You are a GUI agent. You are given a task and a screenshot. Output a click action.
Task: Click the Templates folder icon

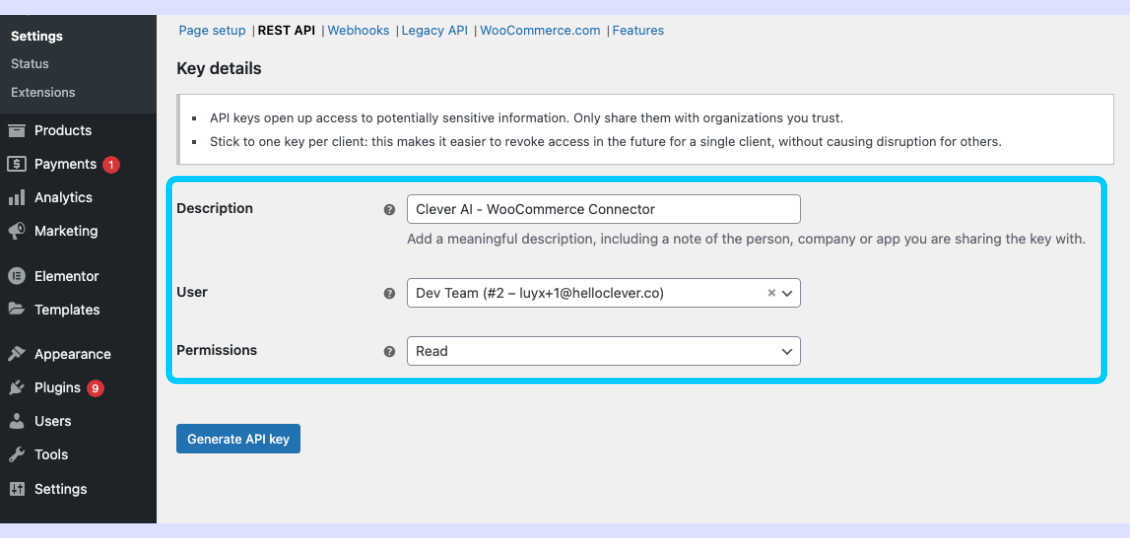pos(17,310)
